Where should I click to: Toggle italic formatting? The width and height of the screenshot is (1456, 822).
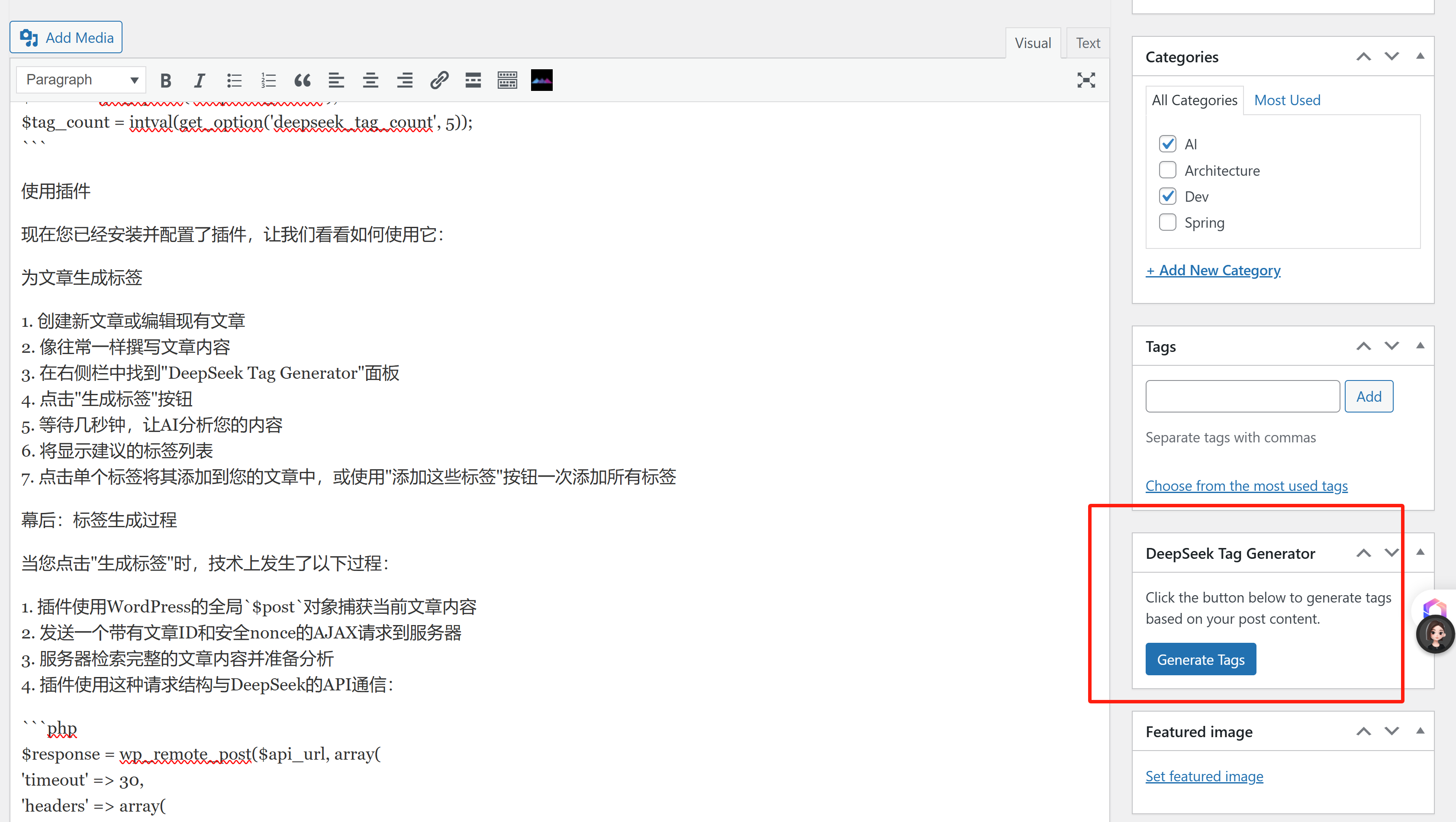tap(200, 80)
